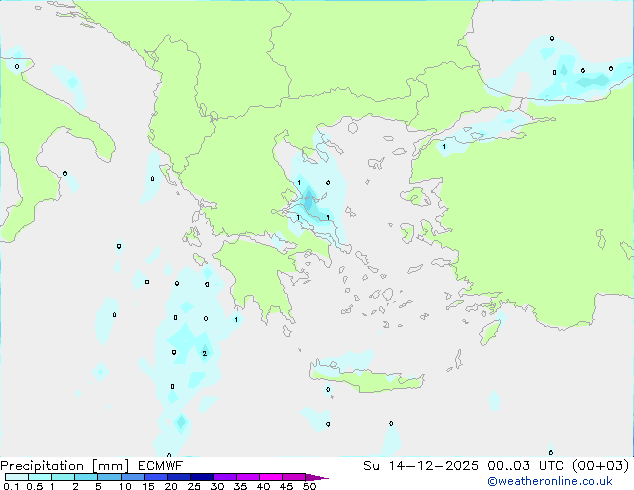This screenshot has height=490, width=634.
Task: Click the '2' precipitation value on the map
Action: coord(205,353)
